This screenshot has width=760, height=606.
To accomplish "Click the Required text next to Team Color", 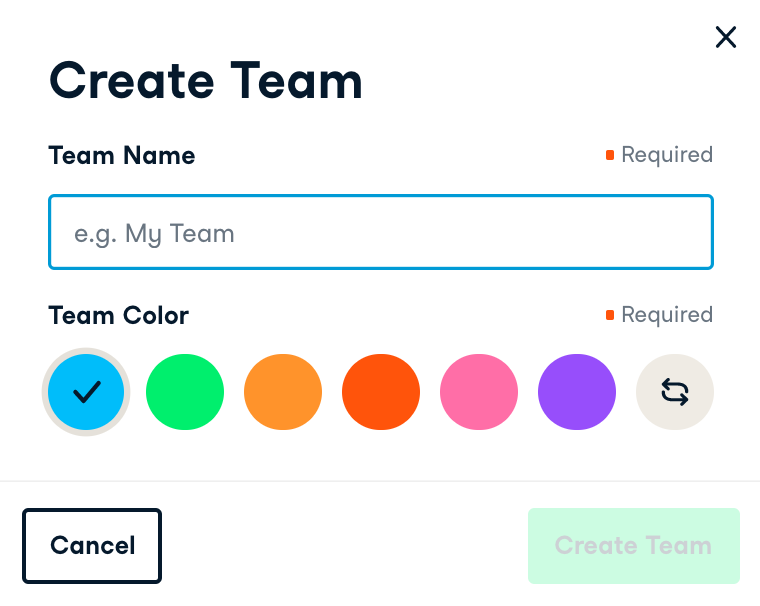I will point(667,315).
